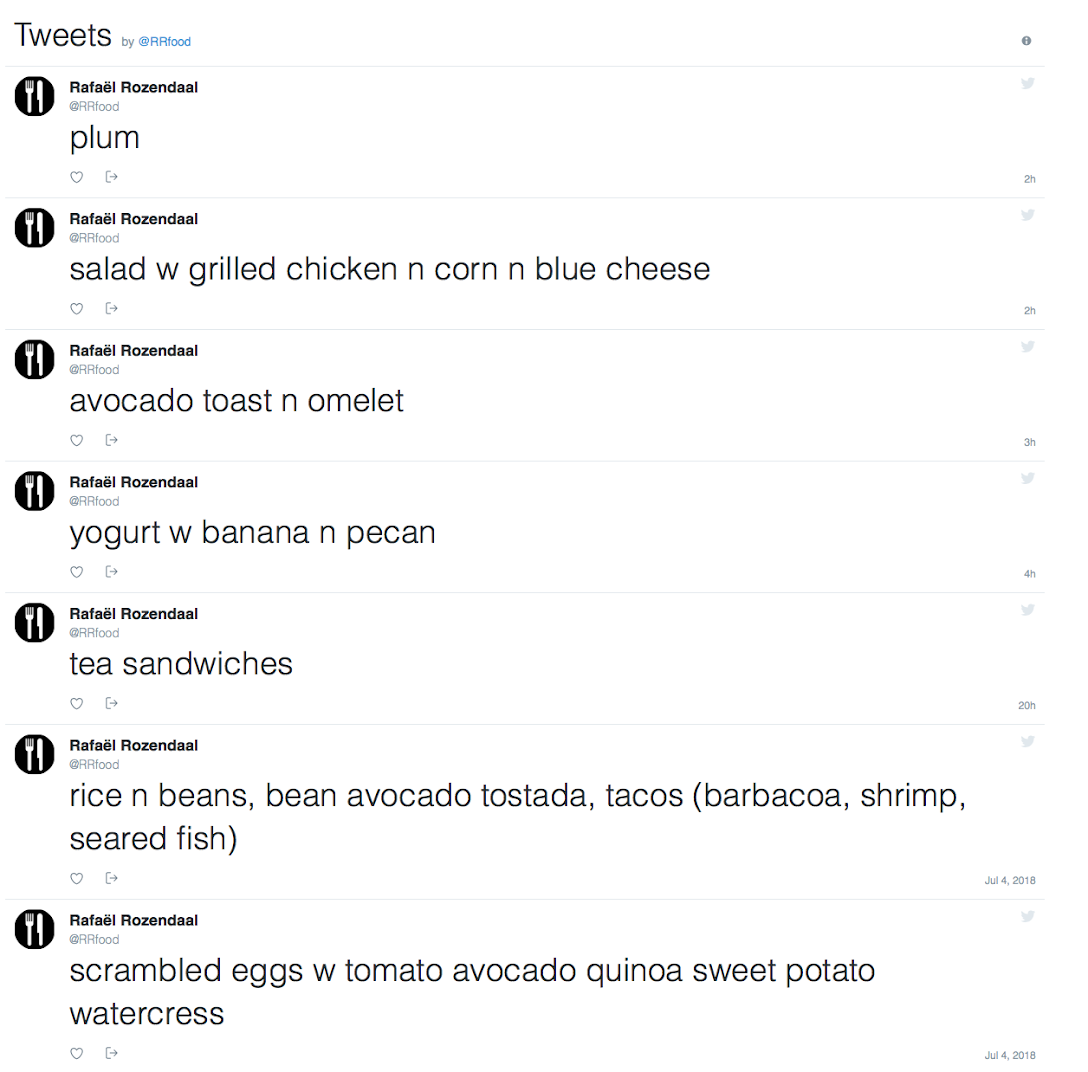
Task: Open the 20h timestamp on tea sandwiches tweet
Action: (1027, 706)
